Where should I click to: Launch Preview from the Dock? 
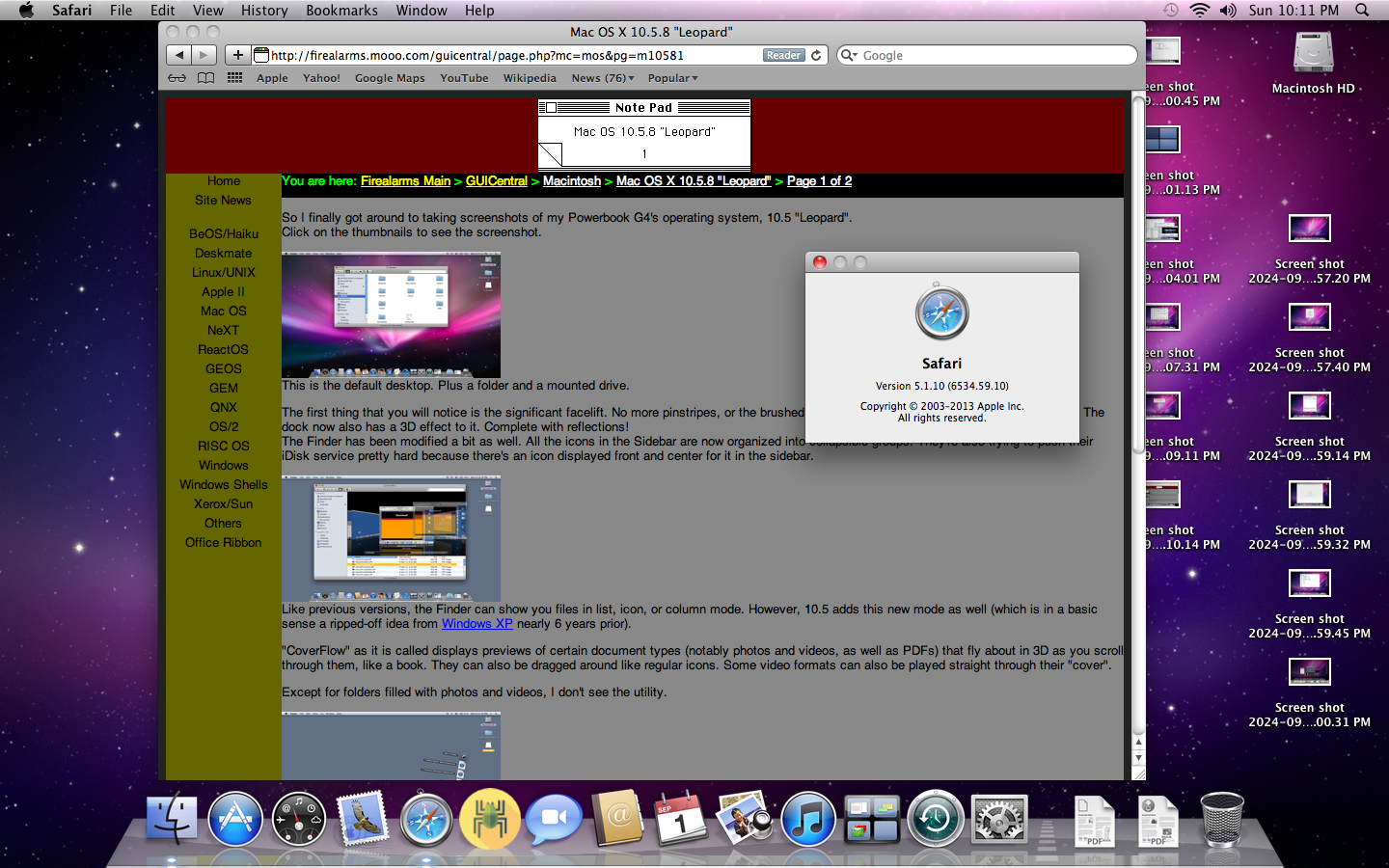pos(744,819)
